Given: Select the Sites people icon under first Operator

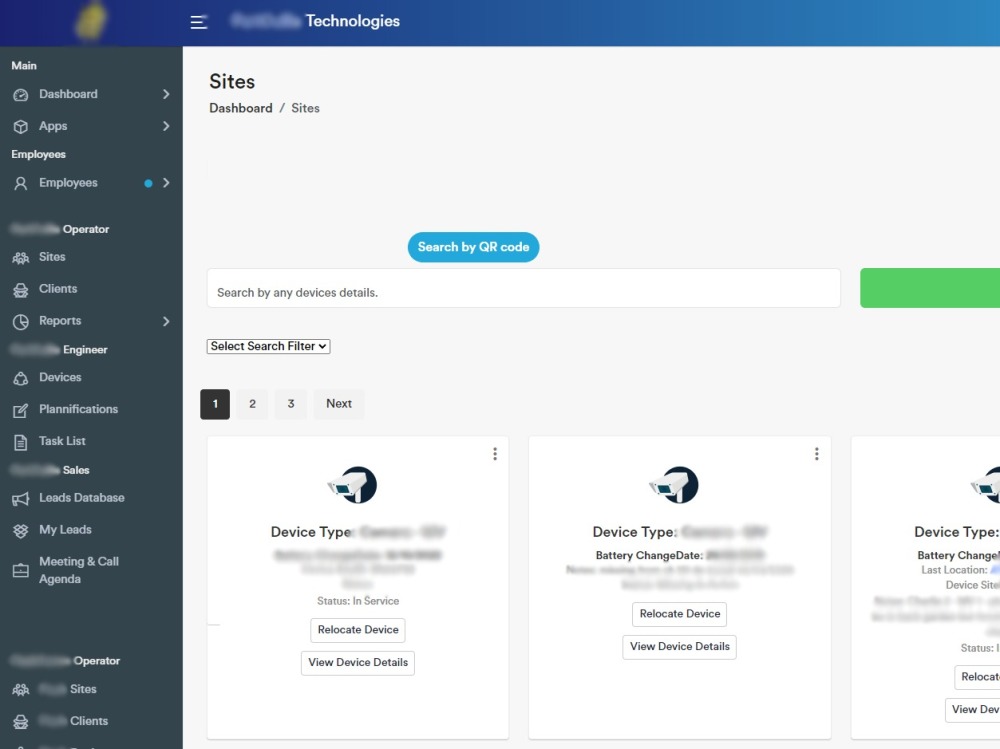Looking at the screenshot, I should point(20,258).
